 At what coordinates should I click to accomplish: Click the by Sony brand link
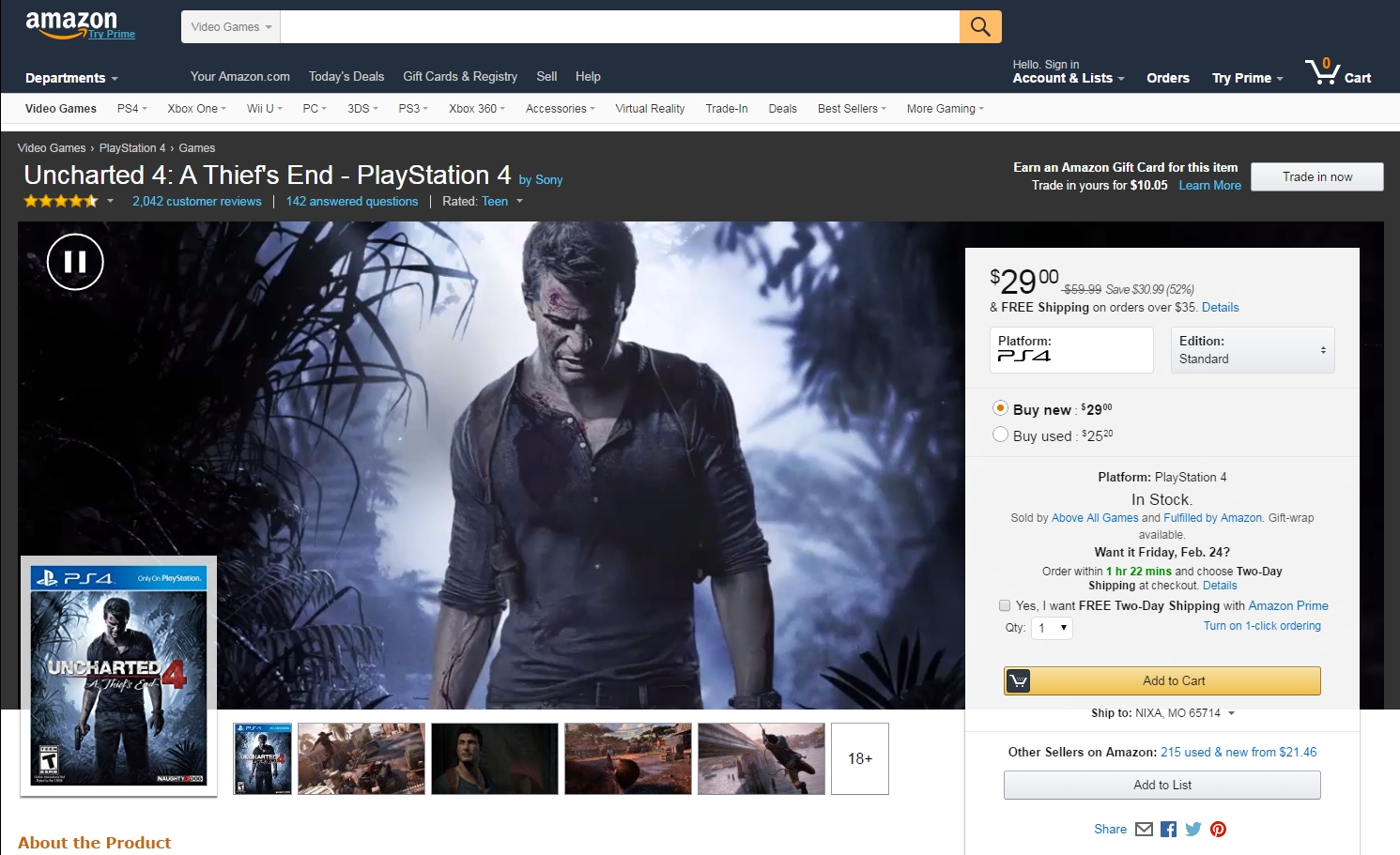click(x=541, y=180)
